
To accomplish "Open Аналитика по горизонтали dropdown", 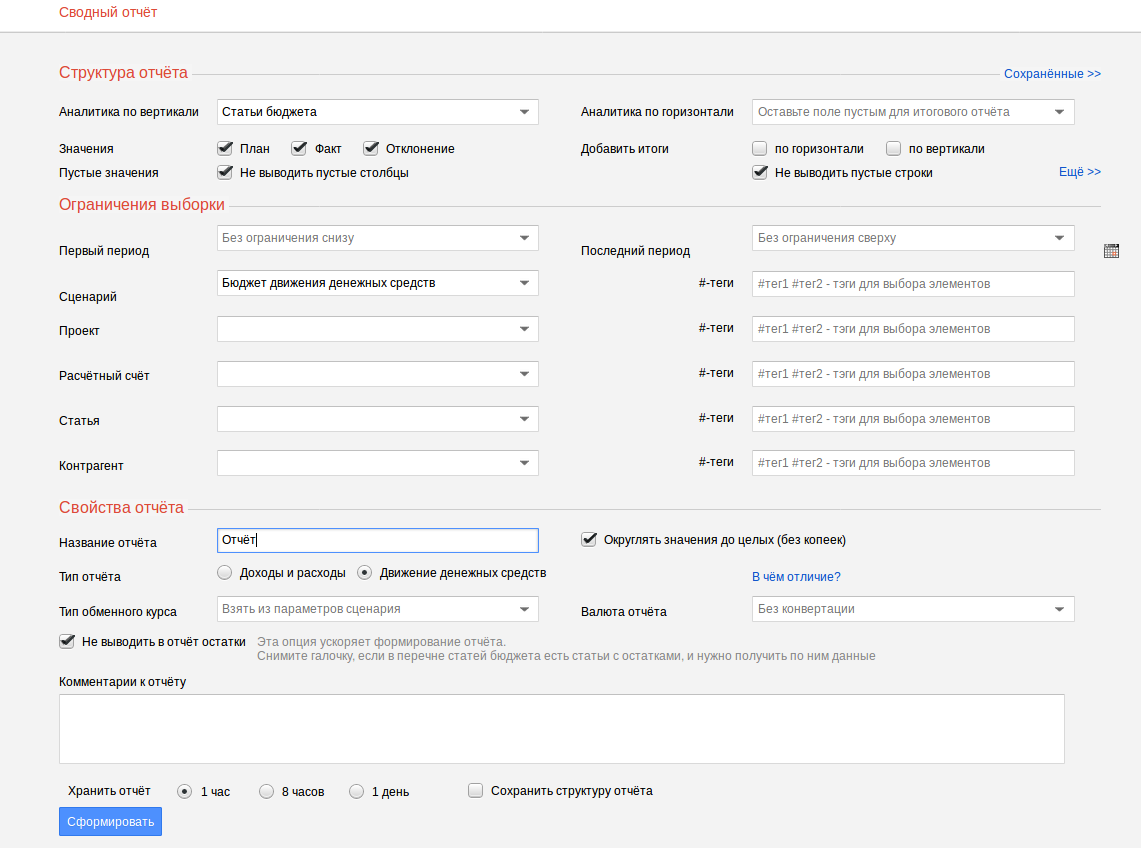I will click(913, 112).
